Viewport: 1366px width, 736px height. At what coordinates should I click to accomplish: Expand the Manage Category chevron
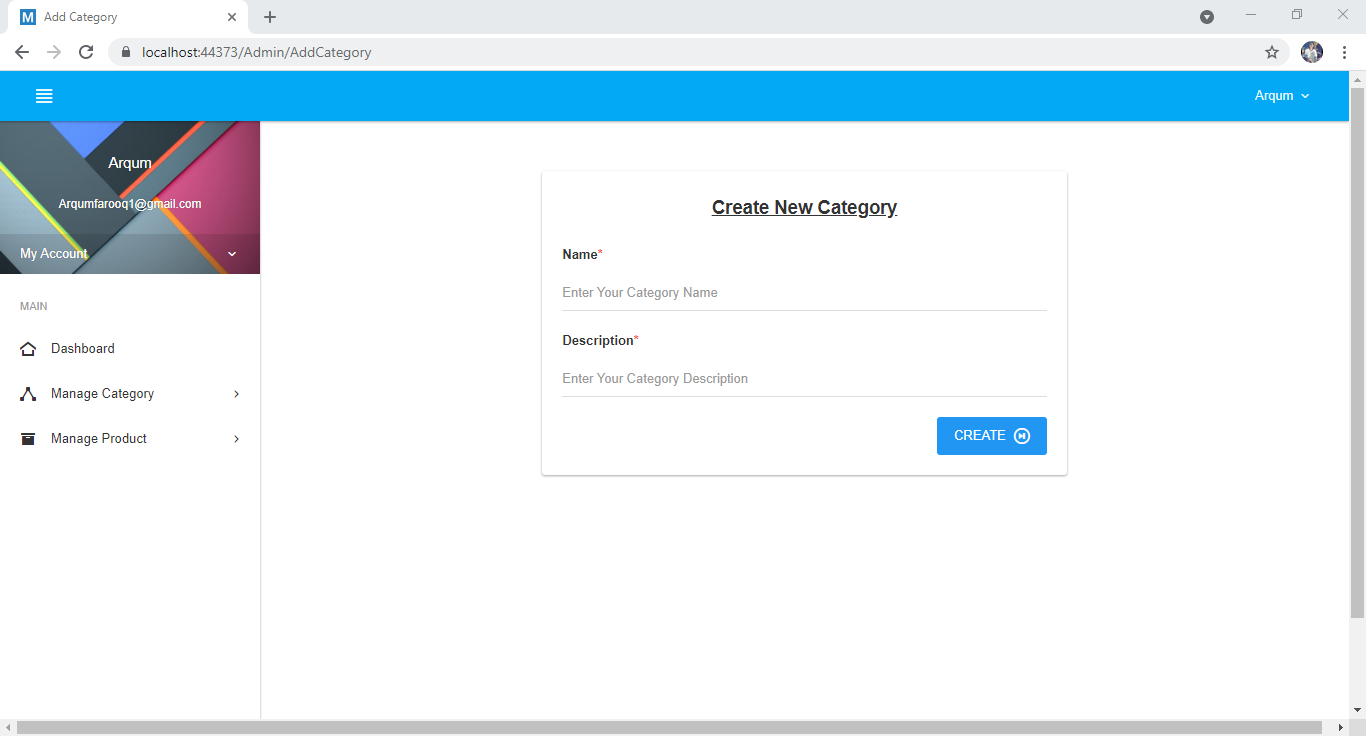point(237,394)
